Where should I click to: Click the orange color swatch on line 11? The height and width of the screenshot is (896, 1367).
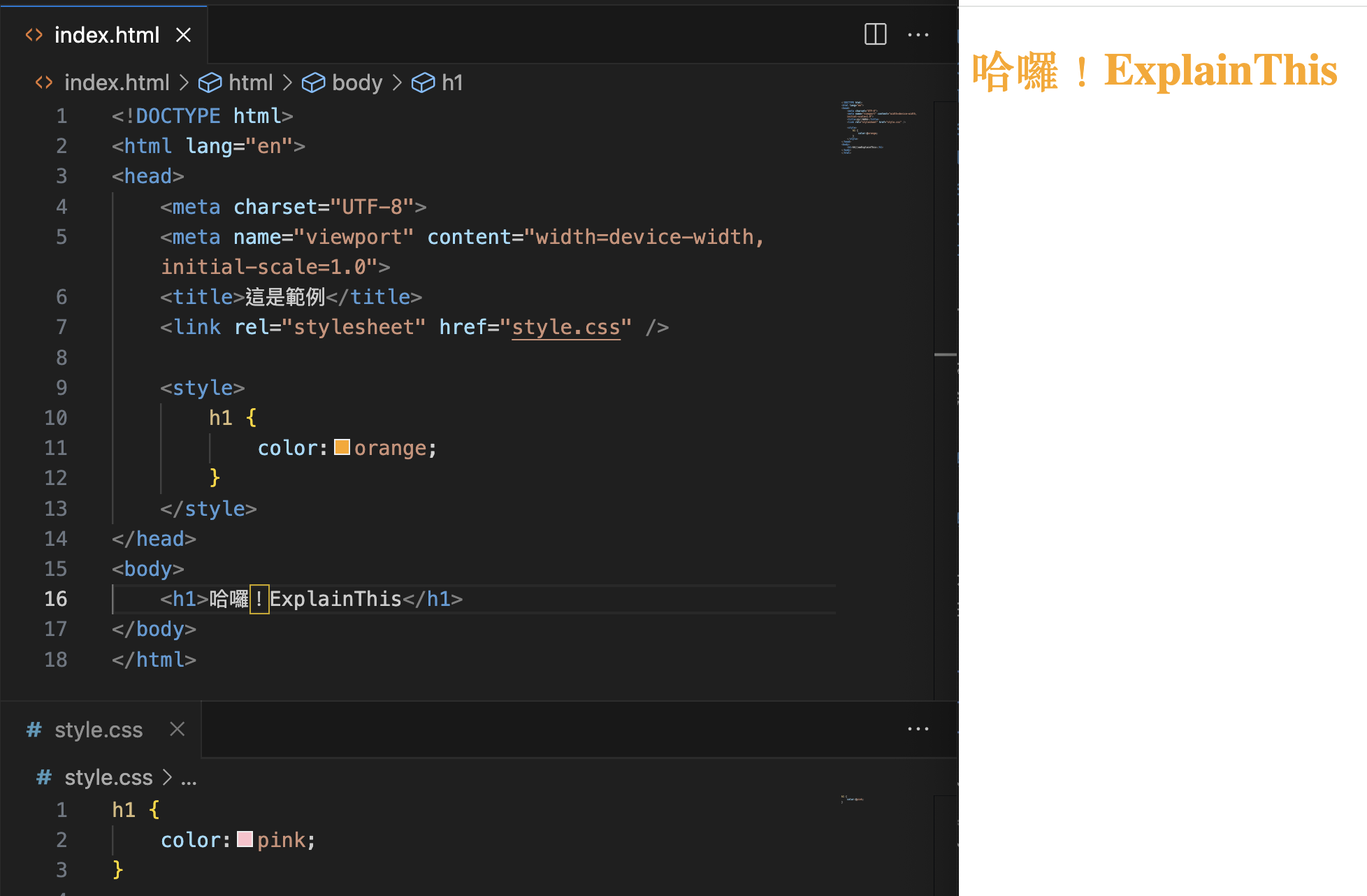pyautogui.click(x=342, y=447)
